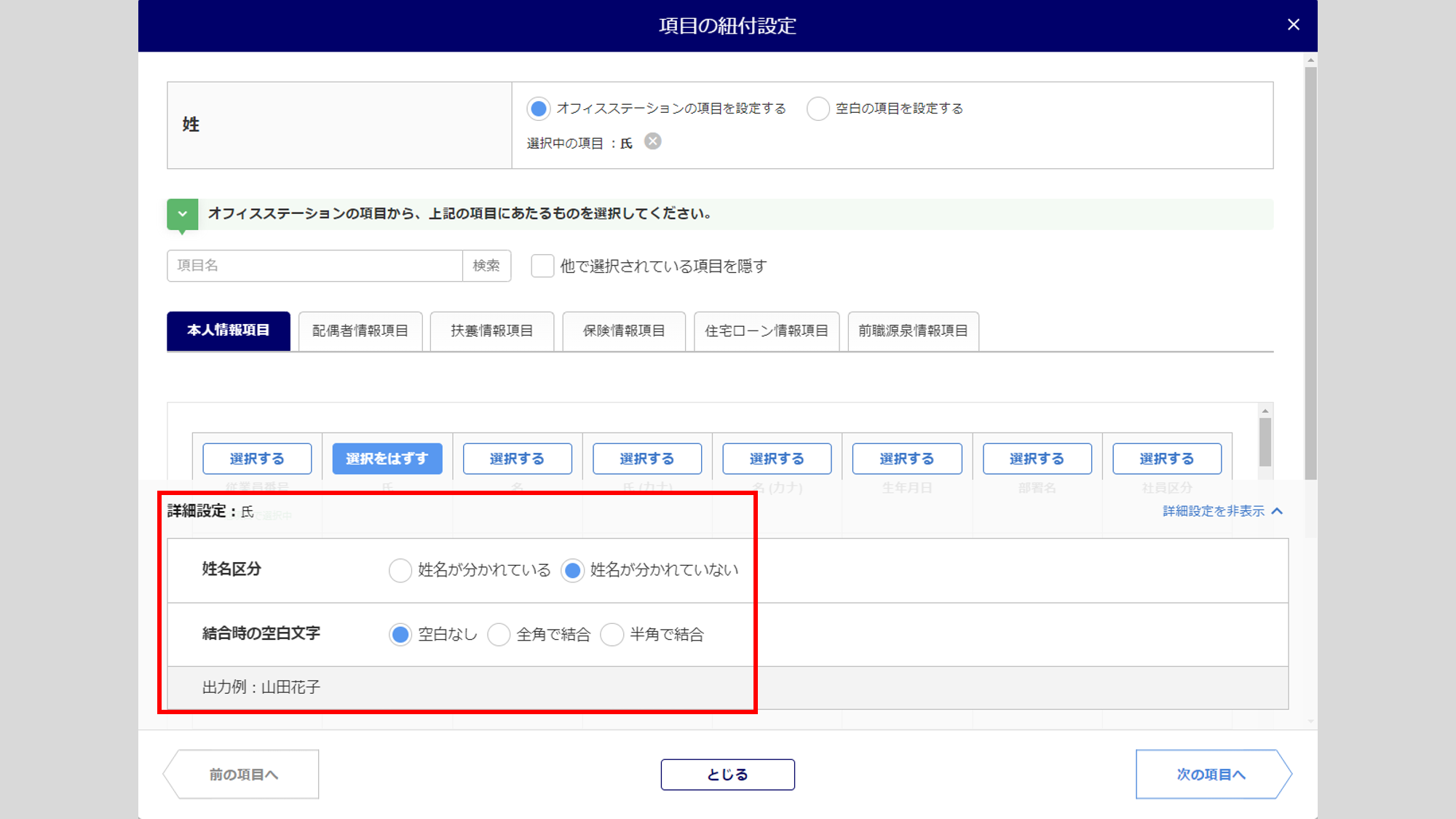Click the 前の項目へ button
This screenshot has height=819, width=1456.
242,775
